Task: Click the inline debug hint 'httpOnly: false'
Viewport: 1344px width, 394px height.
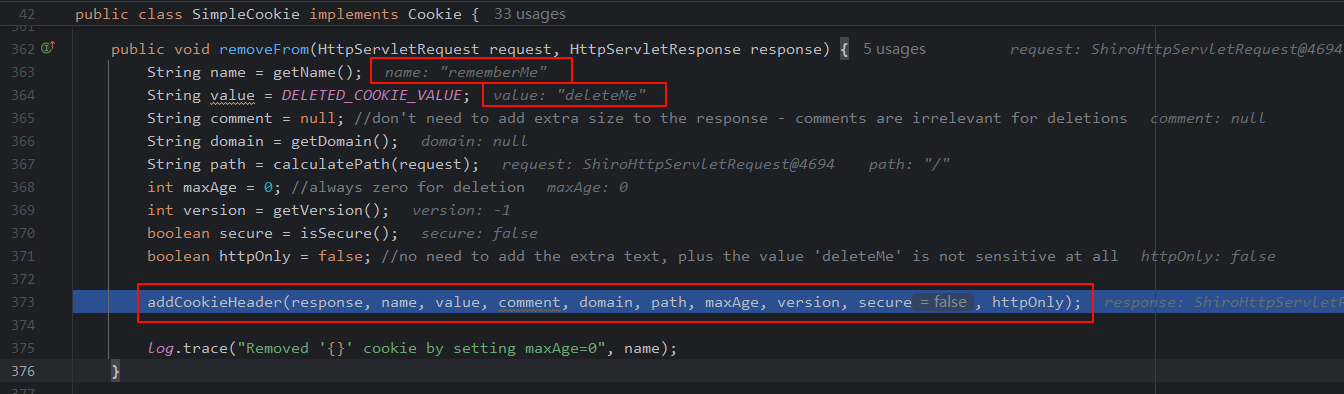Action: click(x=1208, y=256)
